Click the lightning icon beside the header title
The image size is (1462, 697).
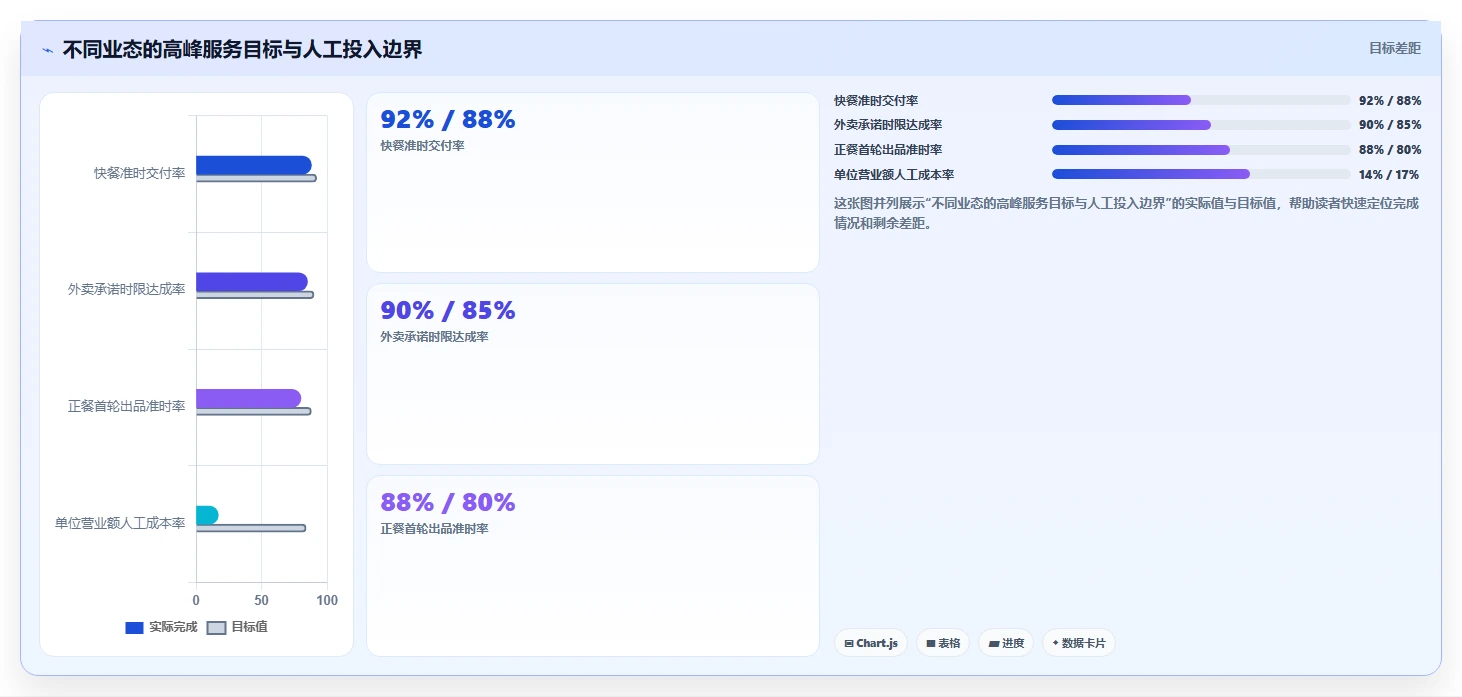tap(47, 50)
